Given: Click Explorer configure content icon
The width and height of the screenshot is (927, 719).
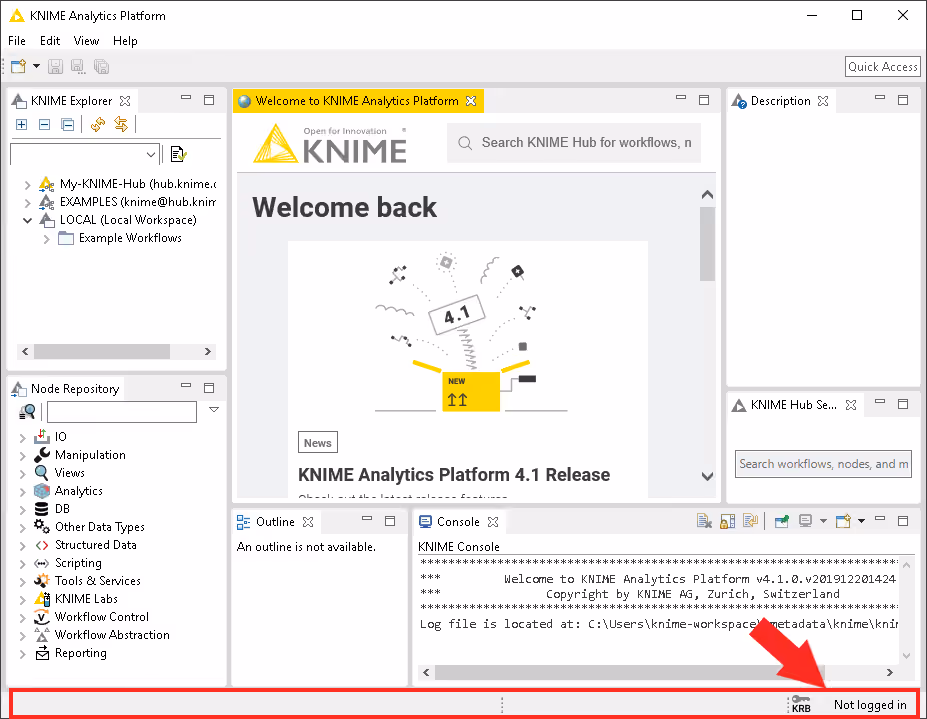Looking at the screenshot, I should pyautogui.click(x=178, y=154).
